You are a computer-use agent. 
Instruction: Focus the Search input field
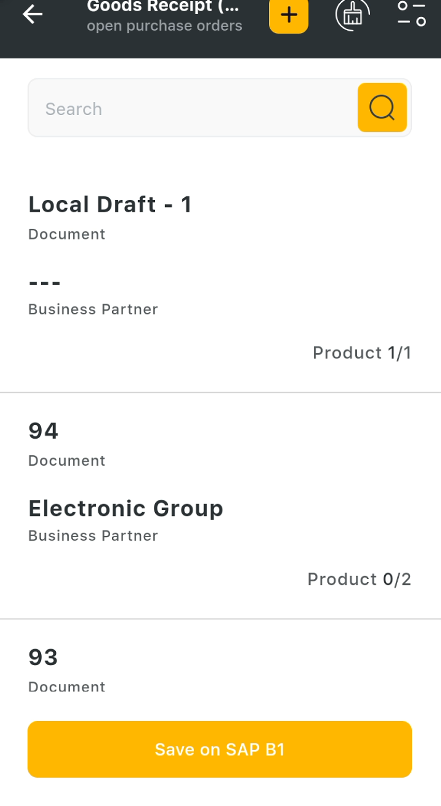(x=193, y=108)
